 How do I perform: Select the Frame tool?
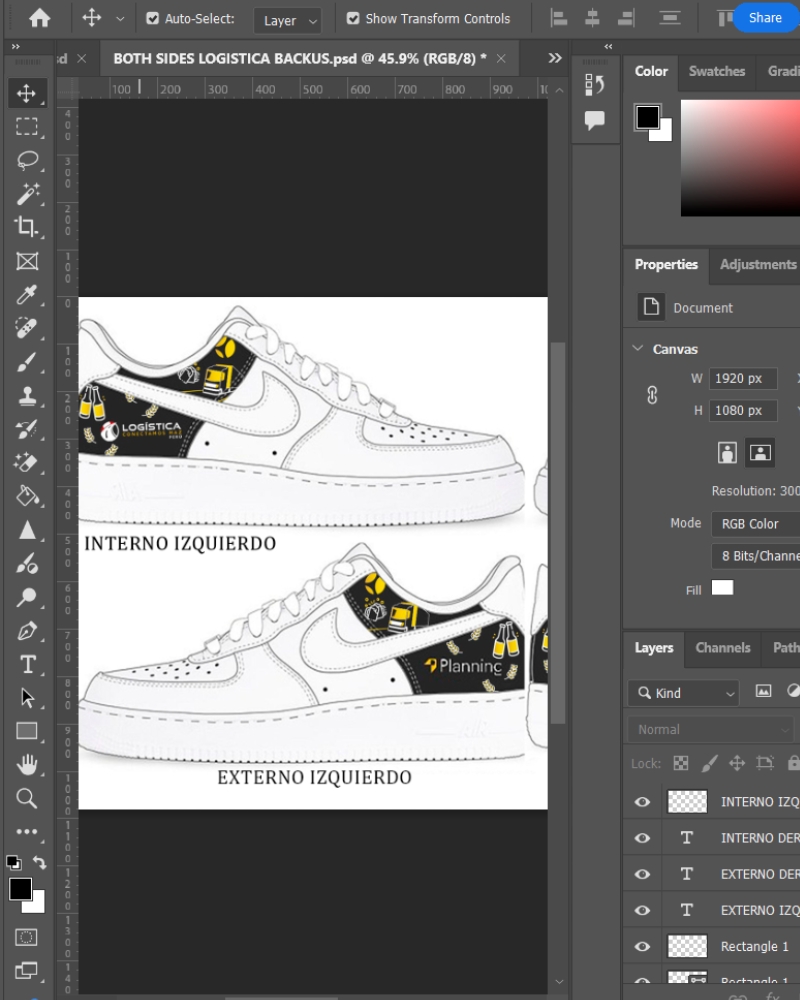pyautogui.click(x=27, y=261)
